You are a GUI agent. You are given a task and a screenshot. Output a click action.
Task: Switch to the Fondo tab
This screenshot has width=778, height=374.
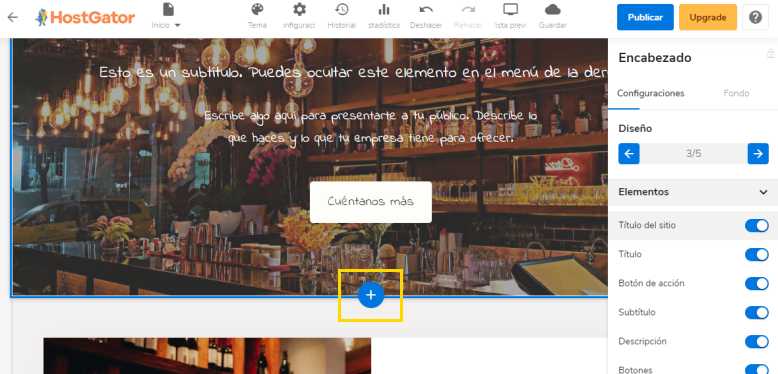click(x=736, y=93)
